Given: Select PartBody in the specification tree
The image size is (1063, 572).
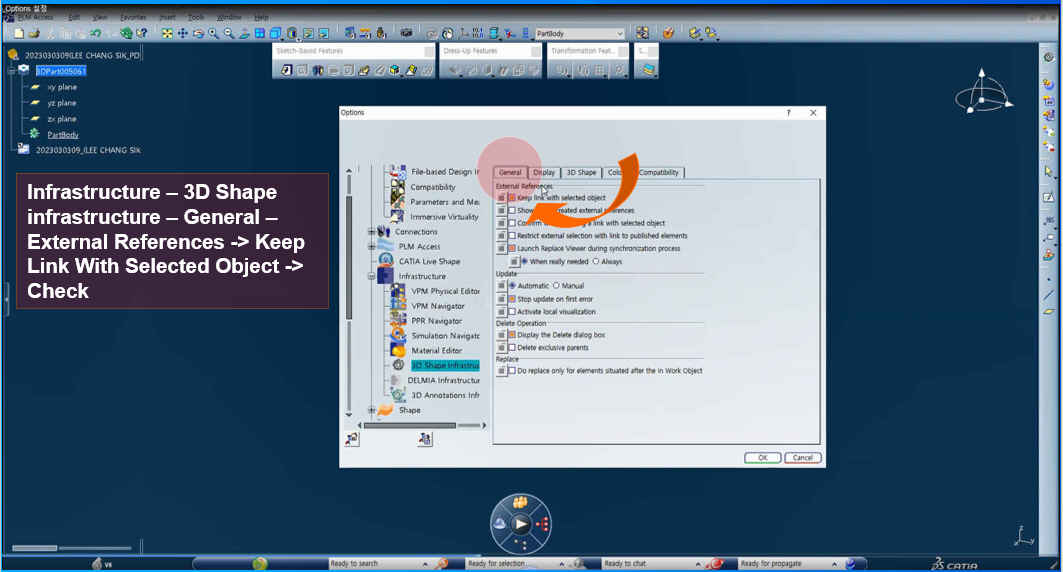Looking at the screenshot, I should click(62, 135).
